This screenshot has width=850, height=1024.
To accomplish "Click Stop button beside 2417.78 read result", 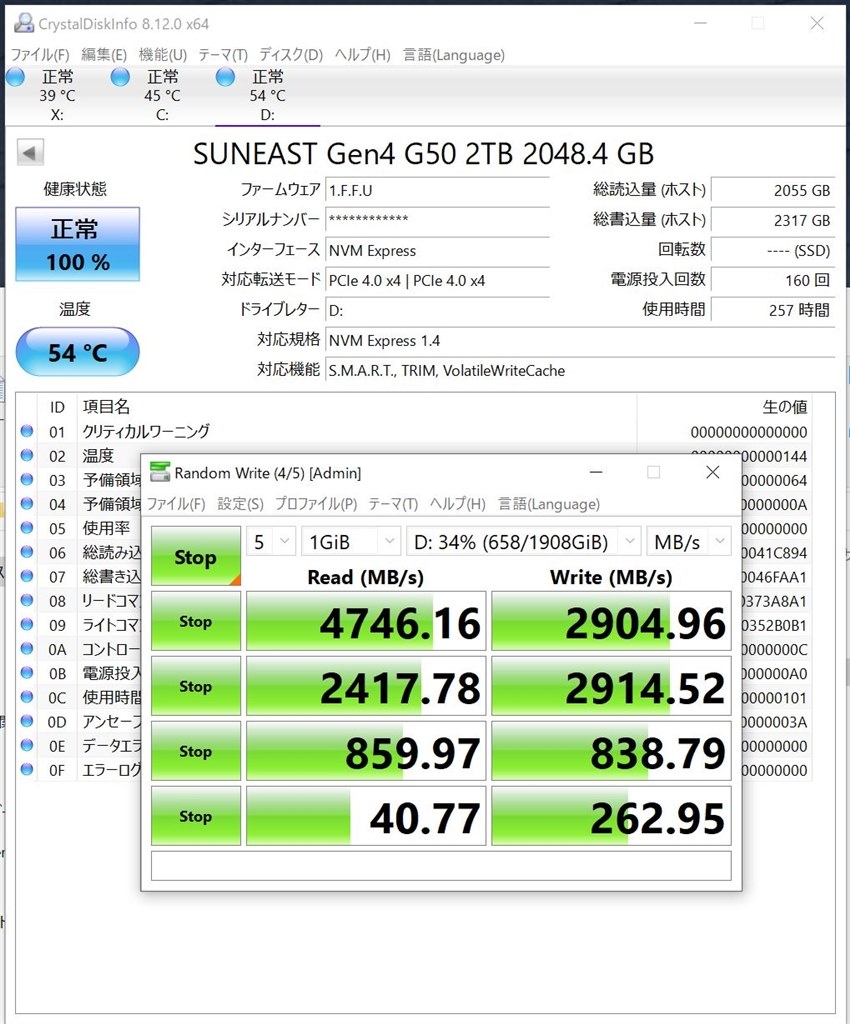I will [x=196, y=686].
